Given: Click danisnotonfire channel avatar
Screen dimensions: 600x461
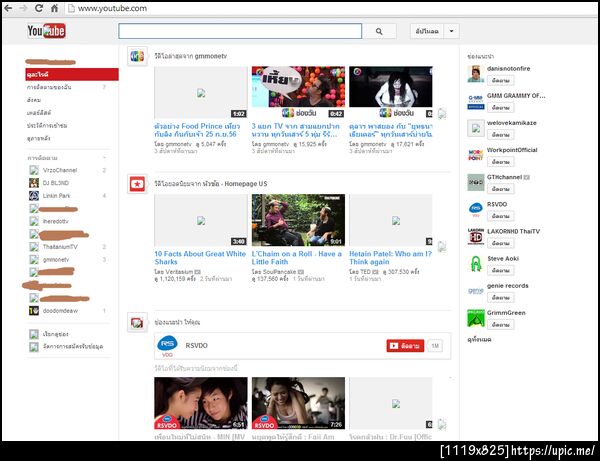Looking at the screenshot, I should [x=476, y=74].
